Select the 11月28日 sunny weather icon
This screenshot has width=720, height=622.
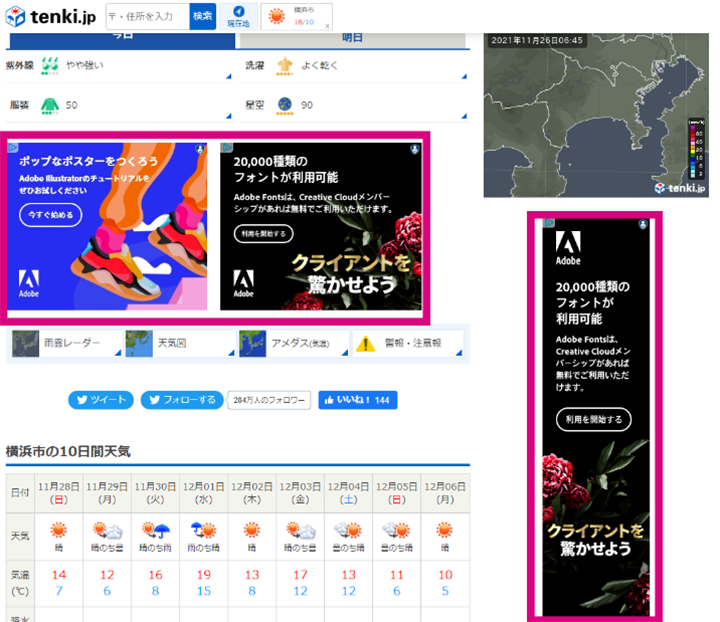pos(59,530)
